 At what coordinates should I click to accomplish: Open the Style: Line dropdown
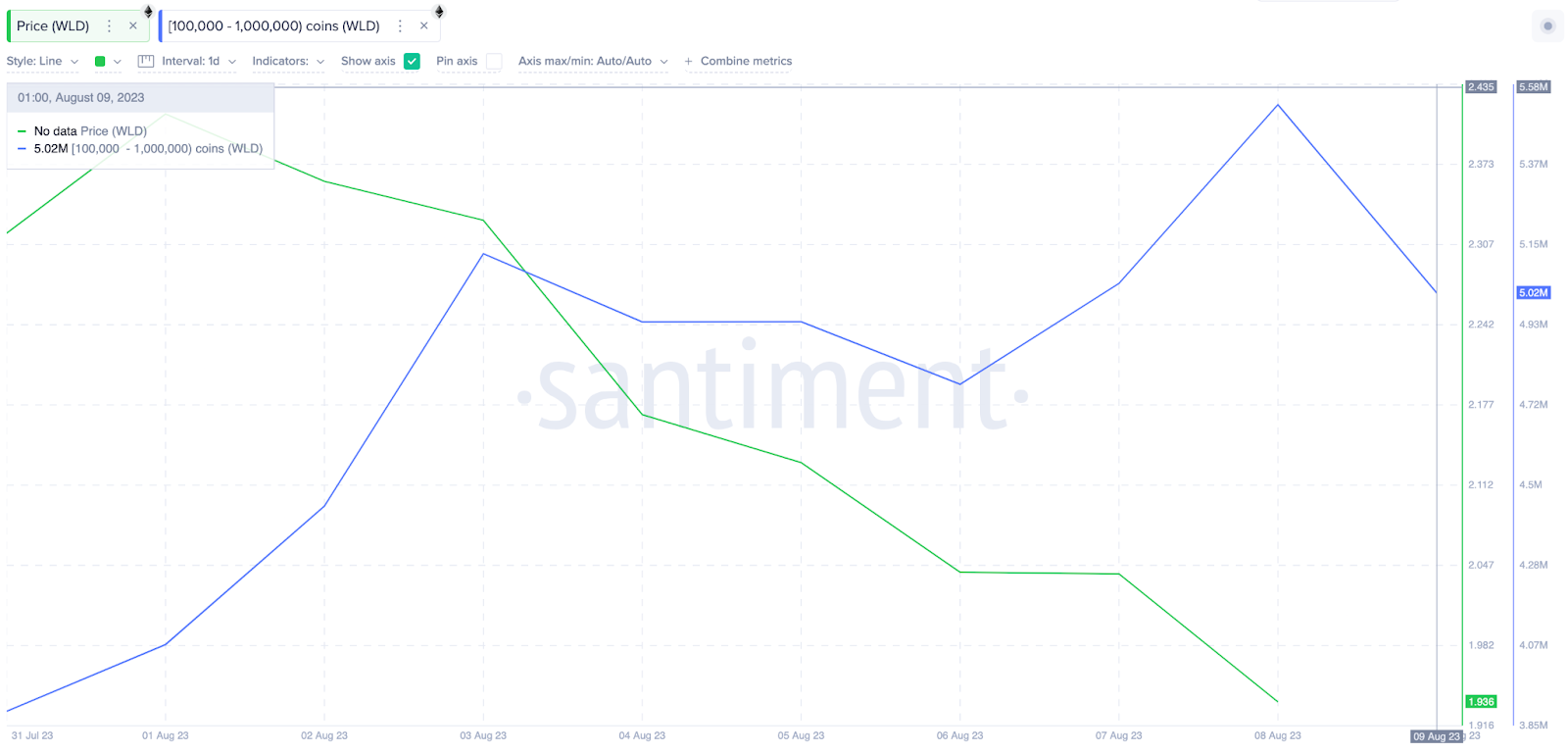coord(42,61)
